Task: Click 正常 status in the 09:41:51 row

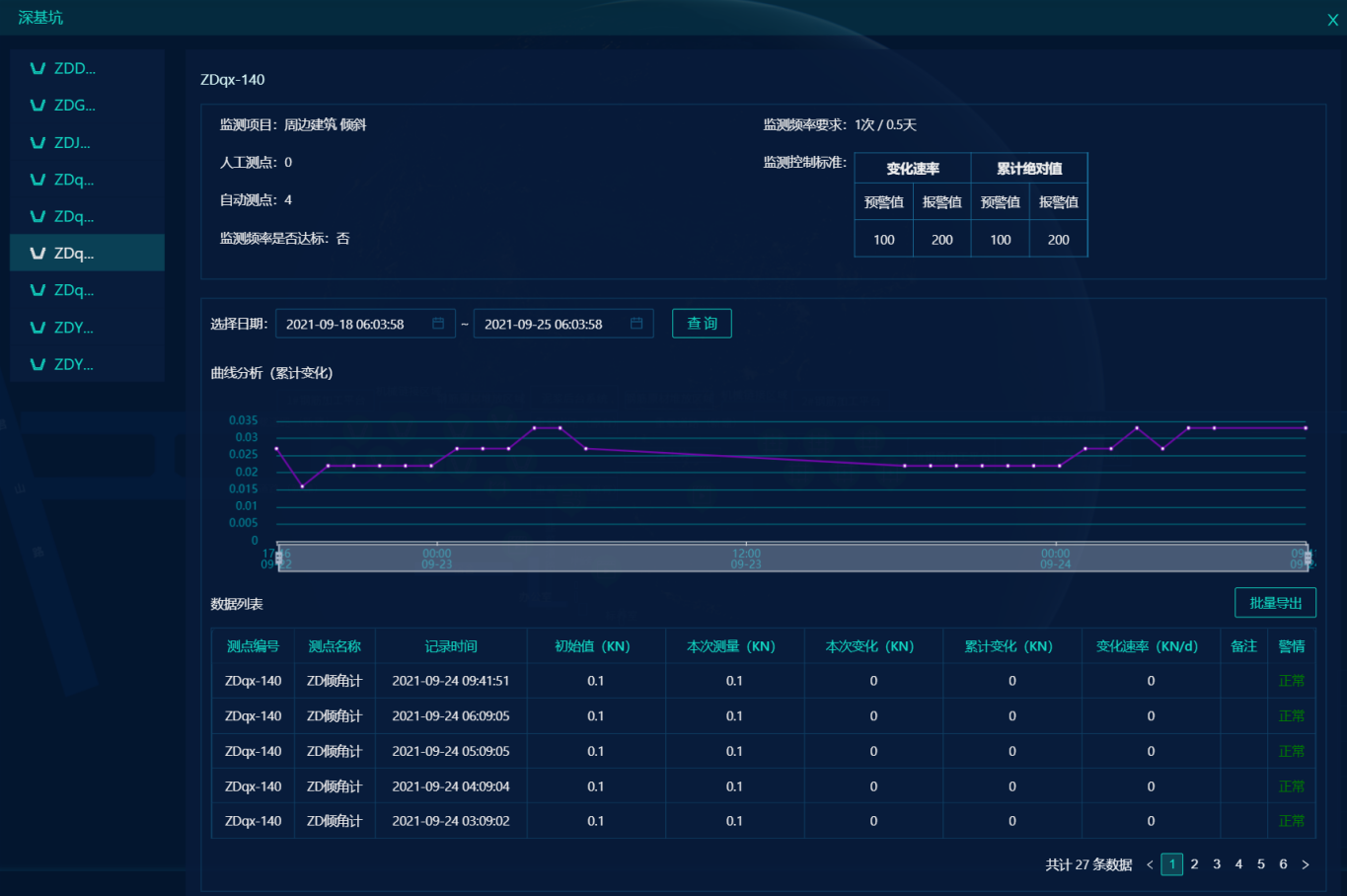Action: 1292,681
